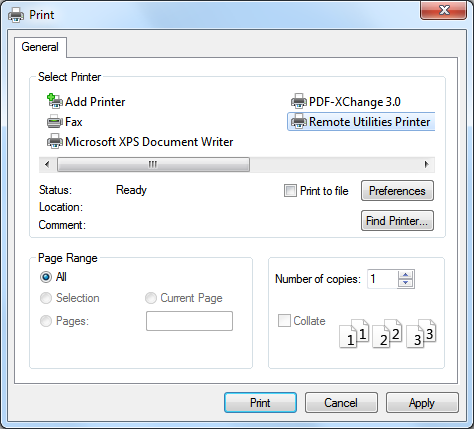Toggle the Collate checkbox

[284, 321]
